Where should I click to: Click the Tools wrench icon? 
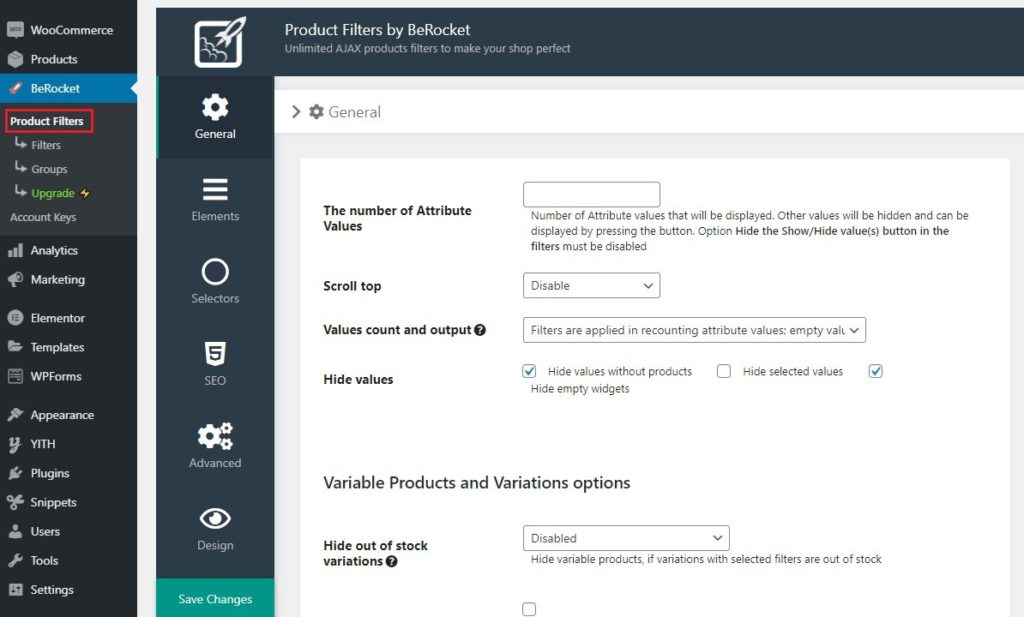coord(15,560)
